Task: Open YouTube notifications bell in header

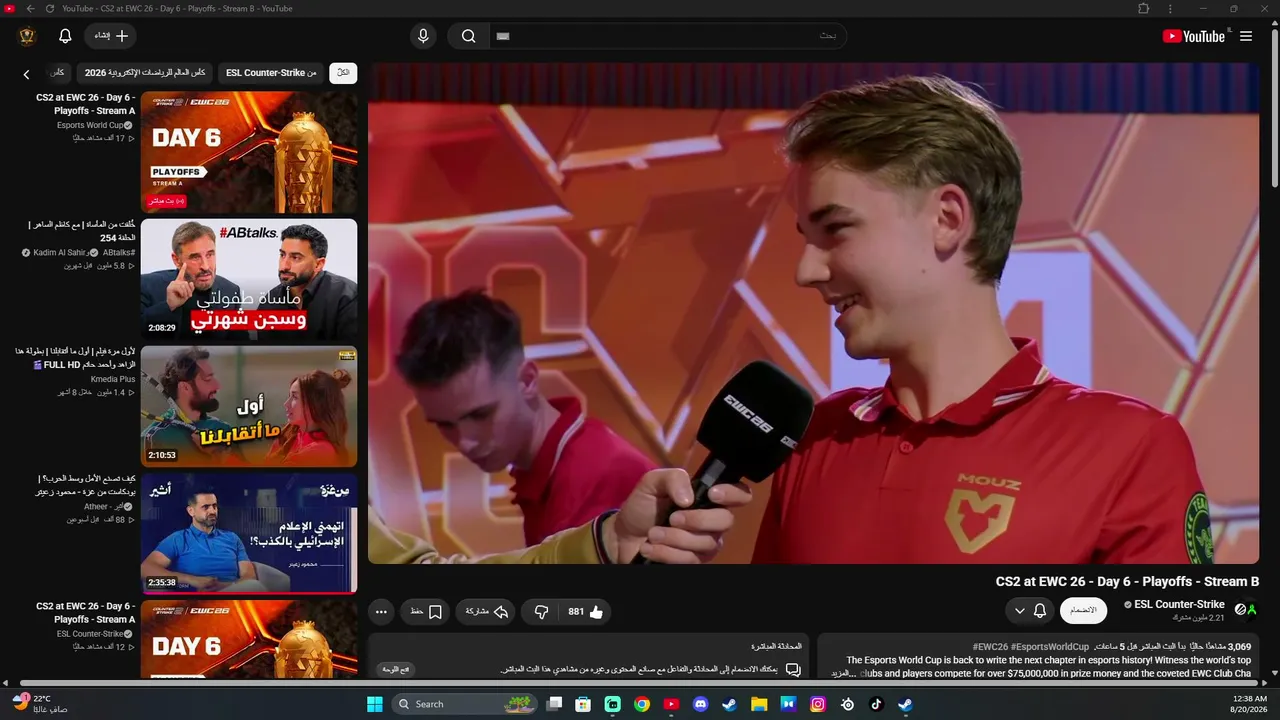Action: coord(65,36)
